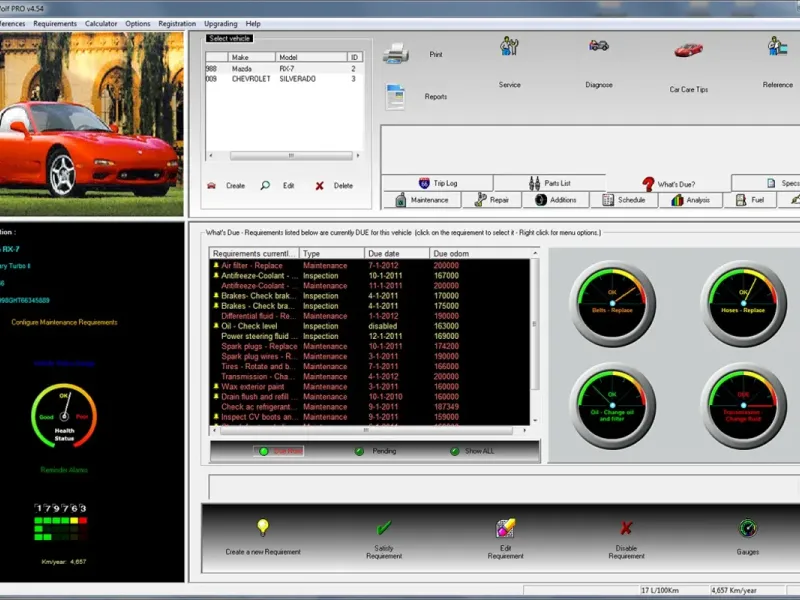This screenshot has width=800, height=600.
Task: Click the Diagnose car icon
Action: pos(599,46)
